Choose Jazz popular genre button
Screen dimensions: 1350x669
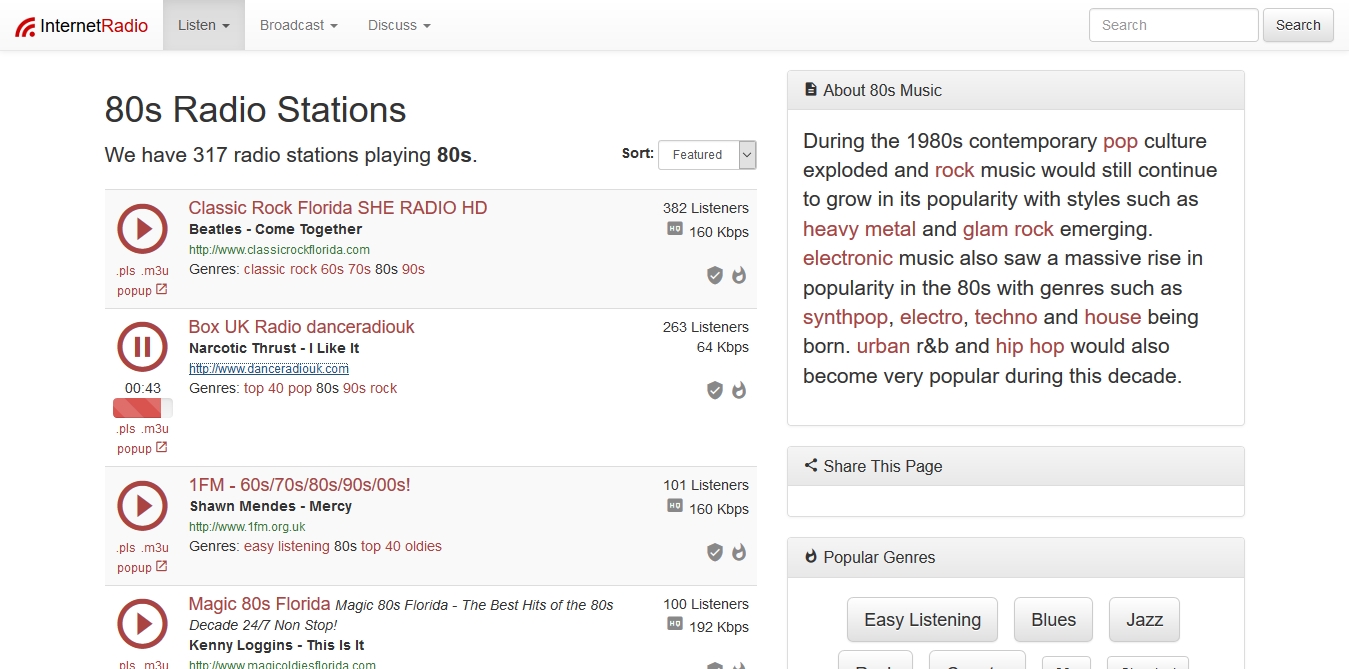[1144, 620]
